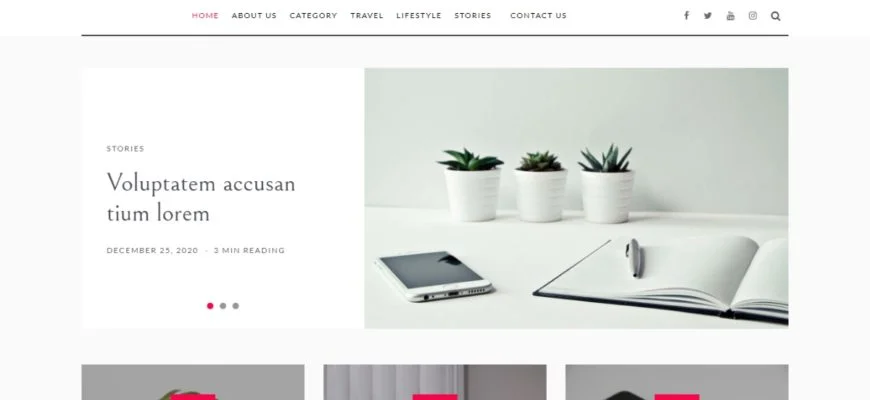Open the YouTube social icon

pos(730,16)
